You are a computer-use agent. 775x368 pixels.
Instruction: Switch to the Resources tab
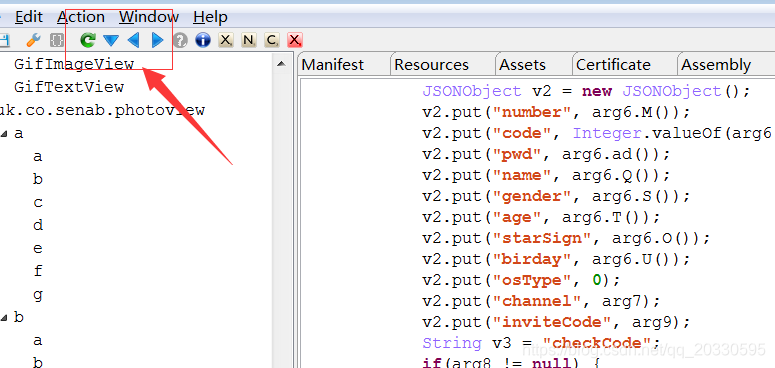click(x=431, y=65)
